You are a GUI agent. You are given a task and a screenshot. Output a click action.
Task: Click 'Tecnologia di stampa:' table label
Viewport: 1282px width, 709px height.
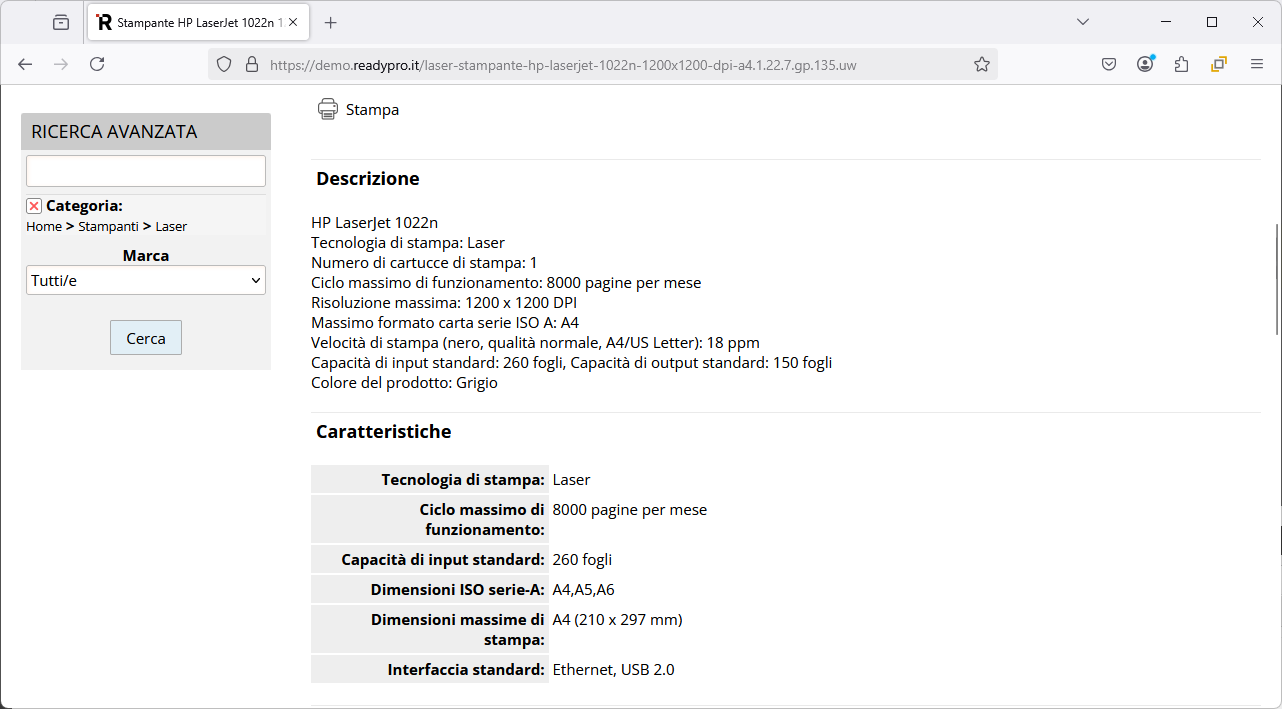463,480
